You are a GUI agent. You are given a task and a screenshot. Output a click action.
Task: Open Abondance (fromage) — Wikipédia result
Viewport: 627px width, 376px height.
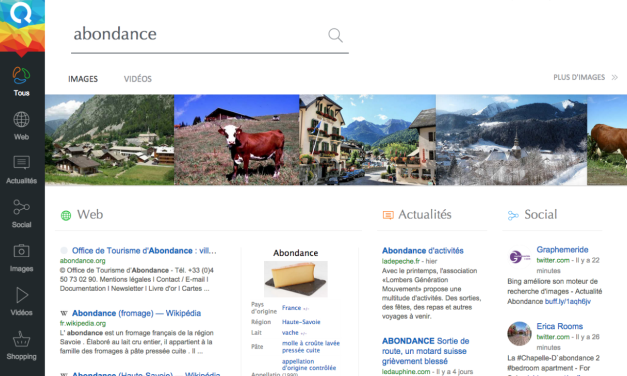pos(136,313)
